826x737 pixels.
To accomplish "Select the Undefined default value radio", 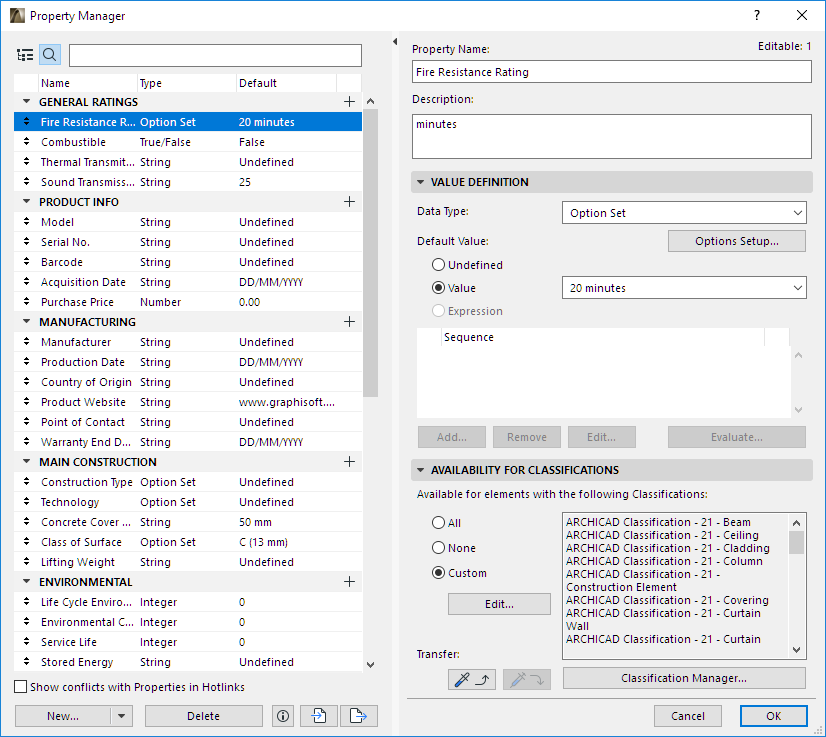I will tap(438, 264).
